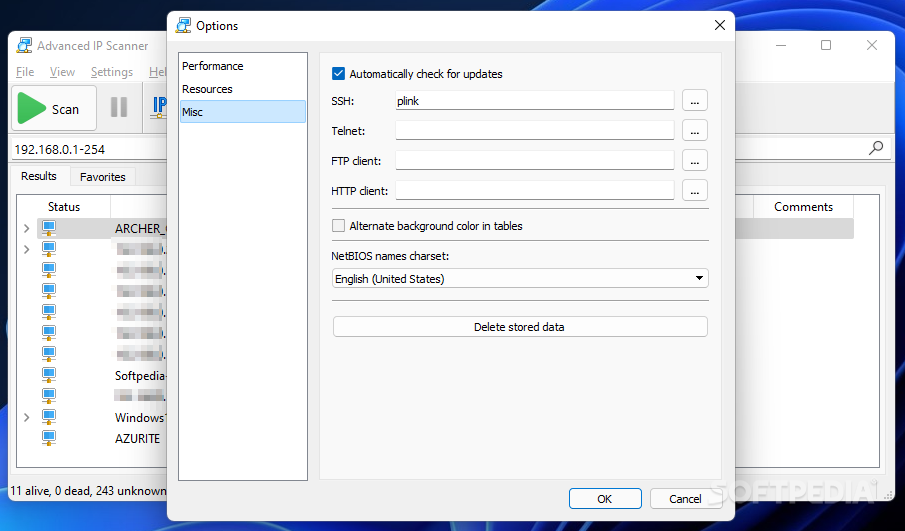Click the HTTP client input field

(534, 190)
